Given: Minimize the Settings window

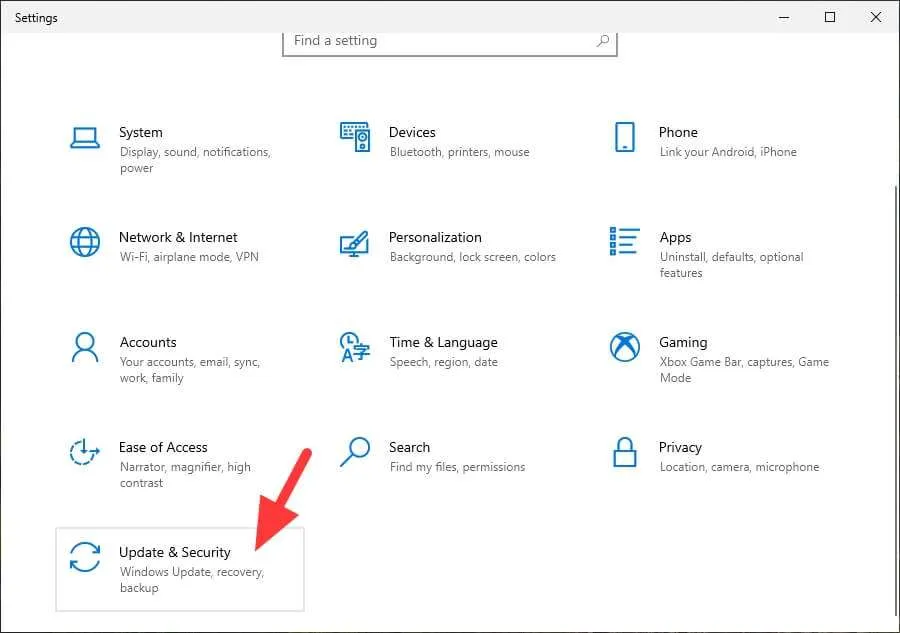Looking at the screenshot, I should [x=783, y=17].
